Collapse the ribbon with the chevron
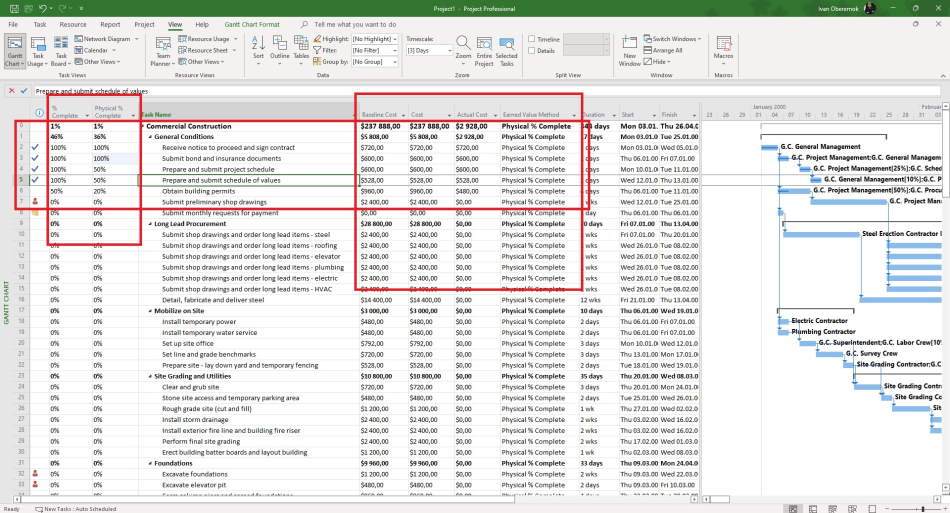 click(x=943, y=76)
